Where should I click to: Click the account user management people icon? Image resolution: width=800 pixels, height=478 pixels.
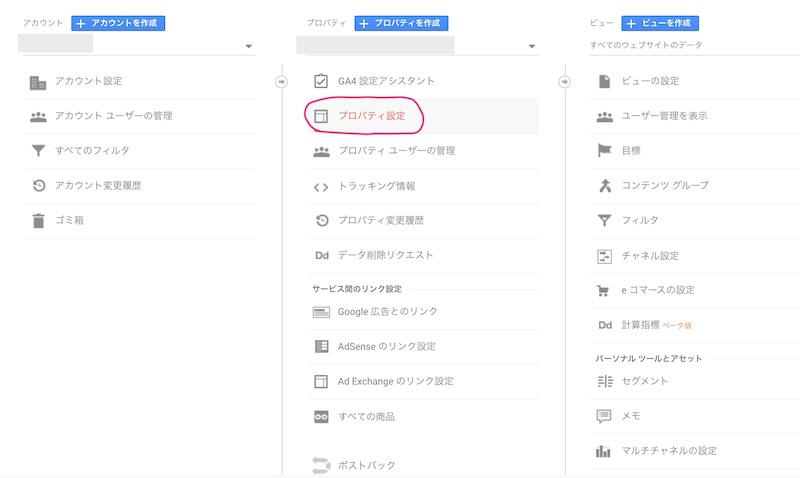(x=38, y=117)
